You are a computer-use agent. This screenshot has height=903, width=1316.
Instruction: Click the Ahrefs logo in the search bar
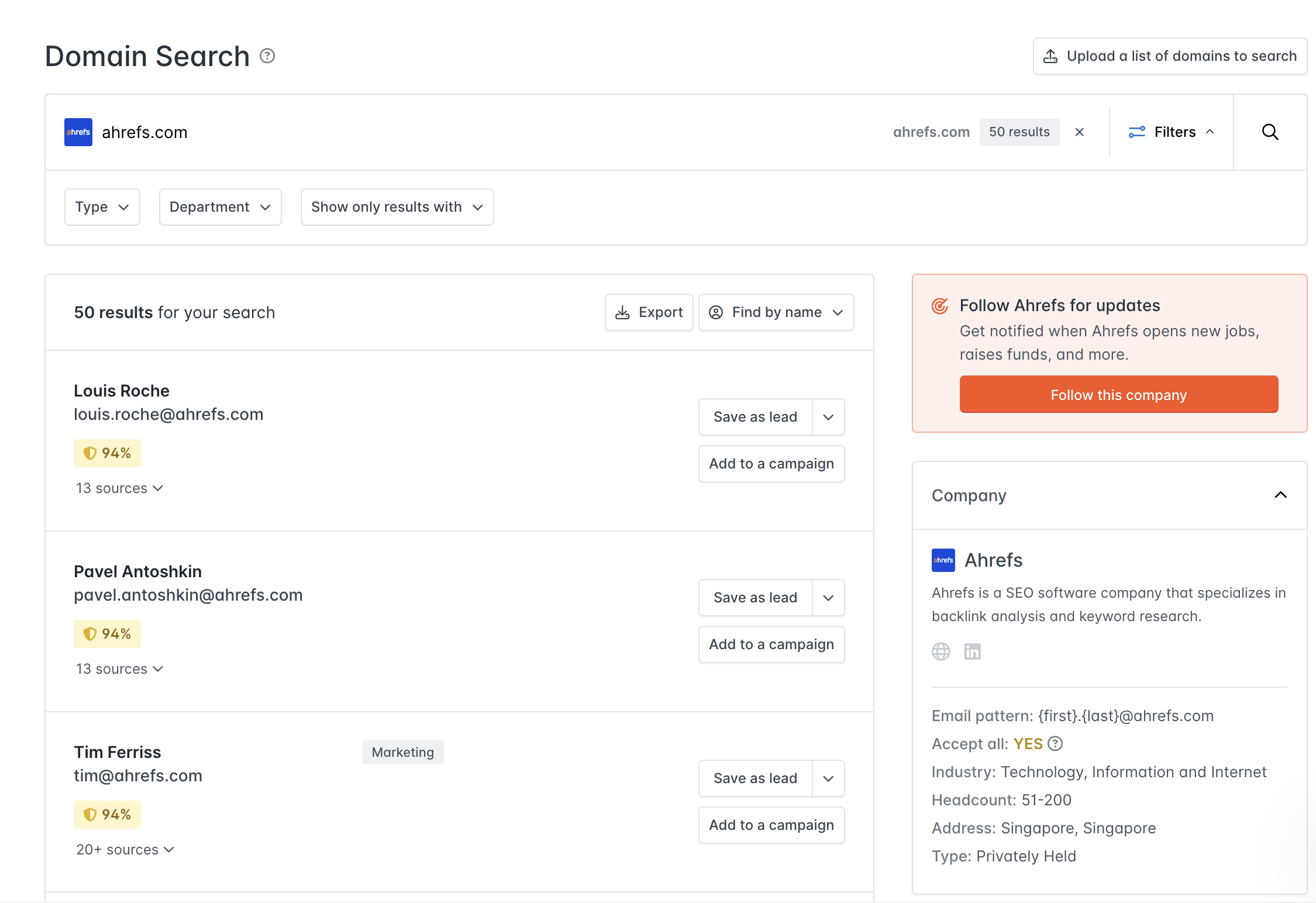pyautogui.click(x=78, y=132)
